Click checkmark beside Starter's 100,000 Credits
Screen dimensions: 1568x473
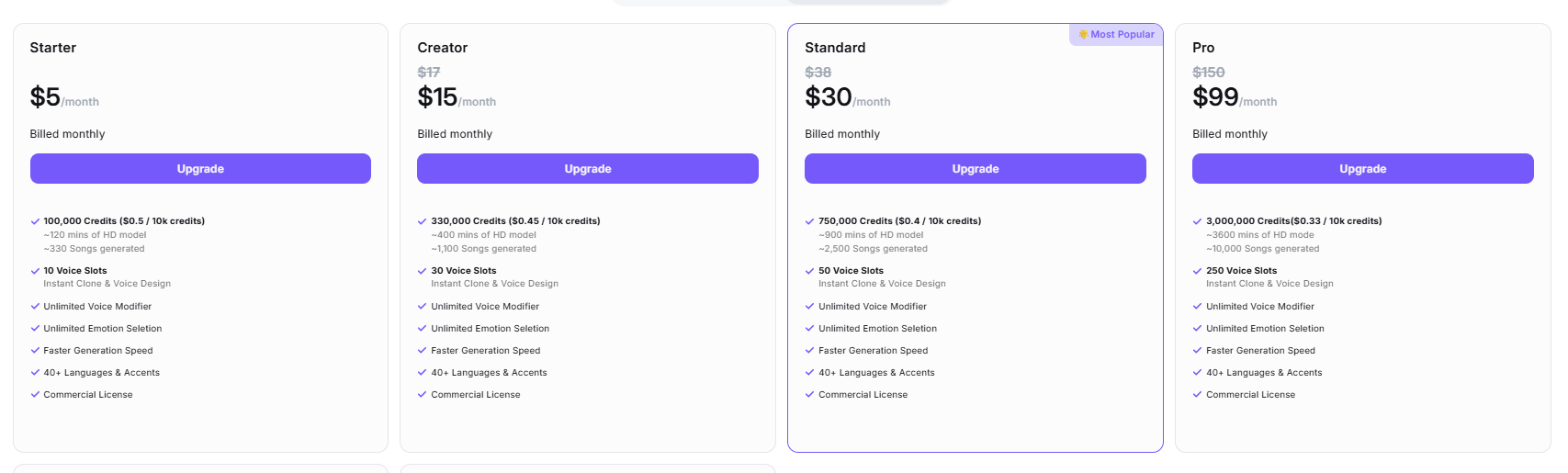click(35, 221)
